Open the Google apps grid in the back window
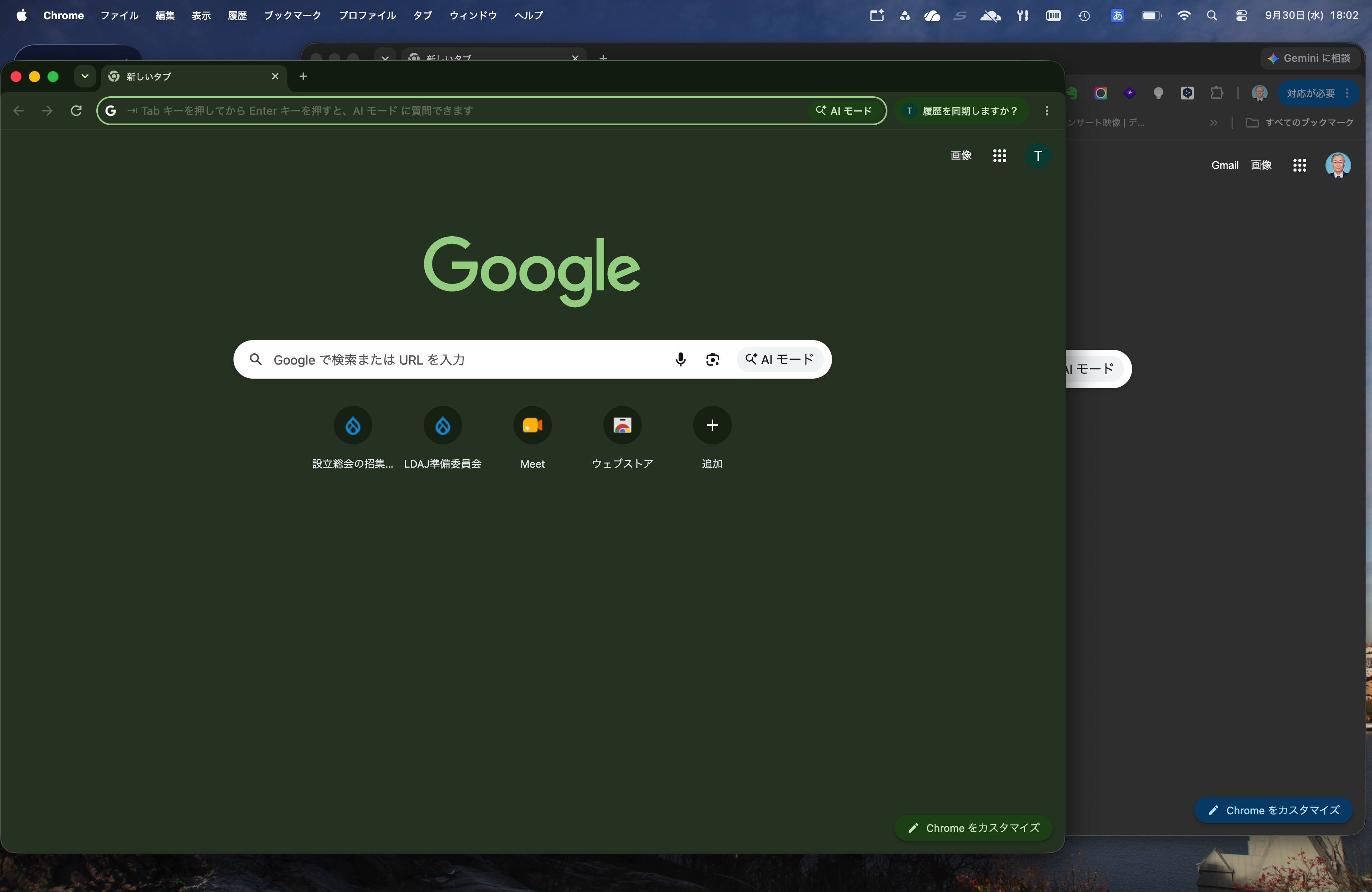Screen dimensions: 1372x892 1299,165
